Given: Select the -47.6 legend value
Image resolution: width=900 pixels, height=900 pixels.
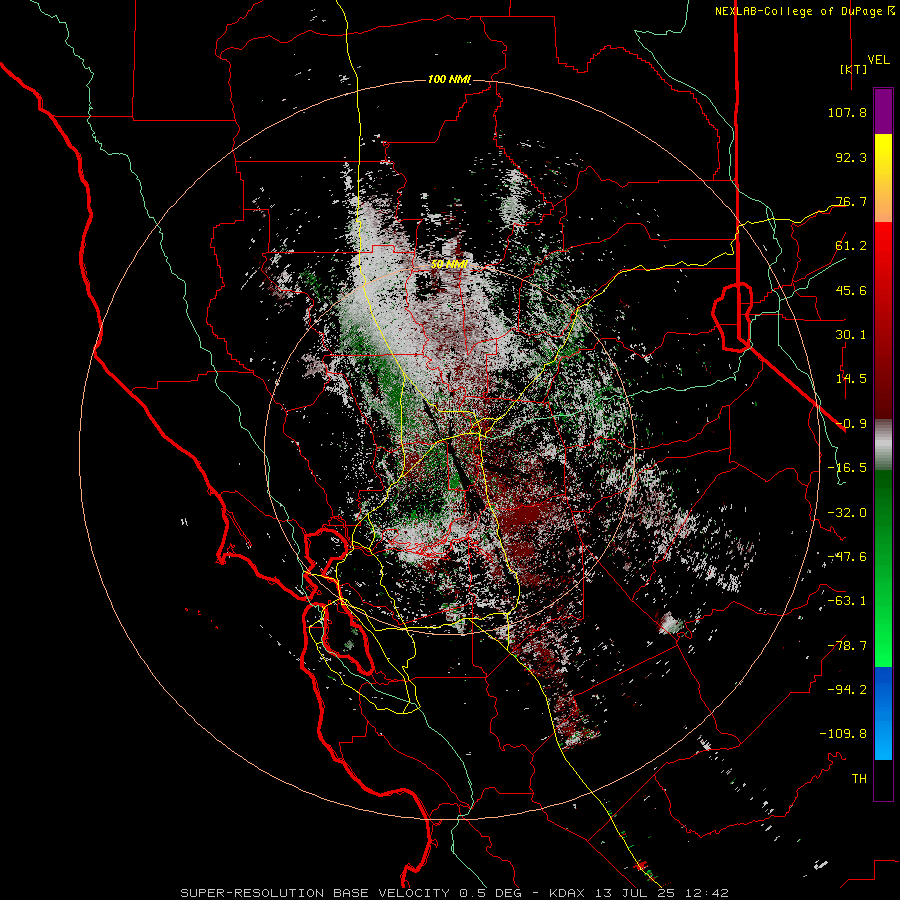Looking at the screenshot, I should tap(847, 557).
